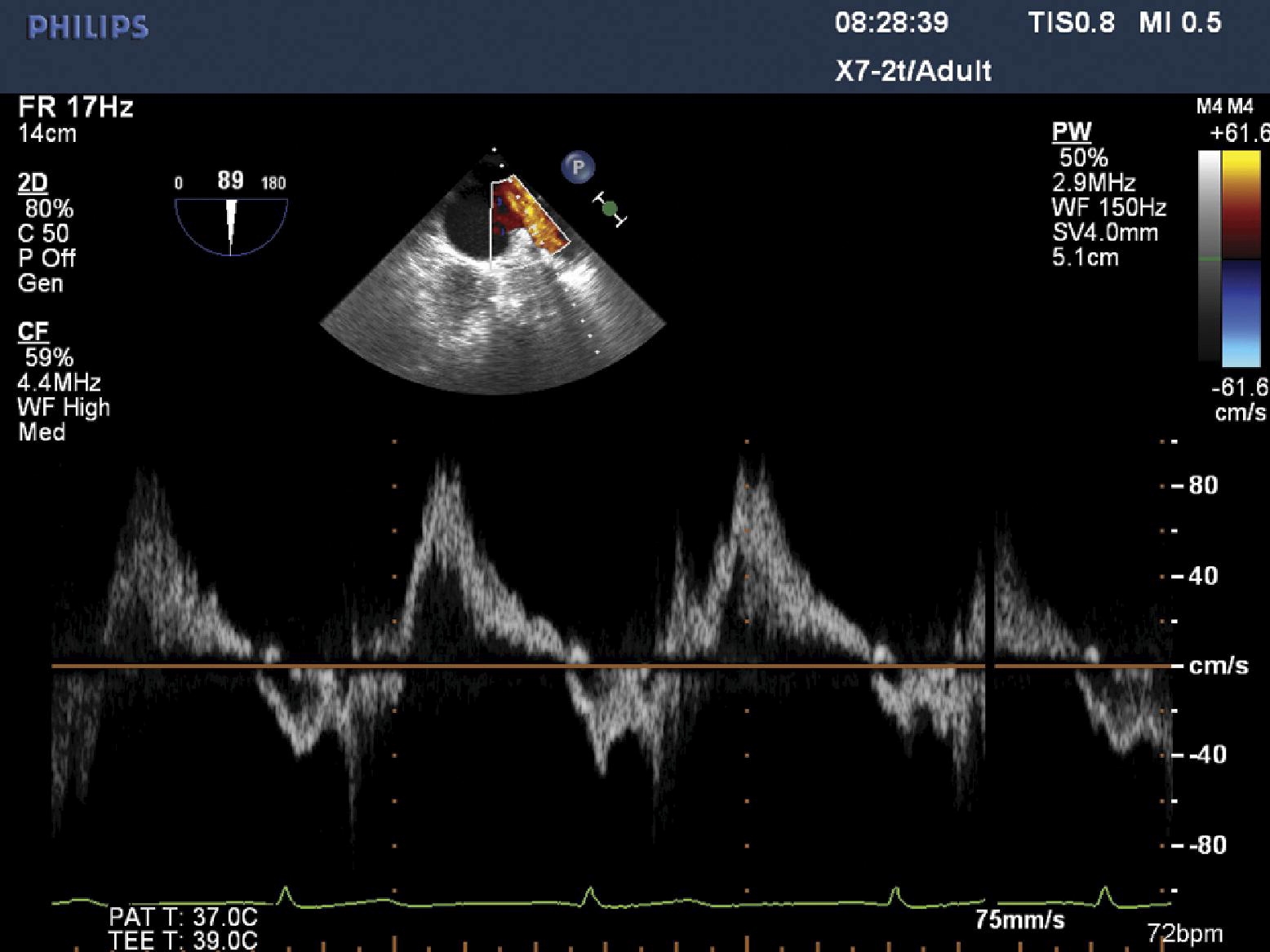Click the CF color flow mode label

(x=32, y=330)
